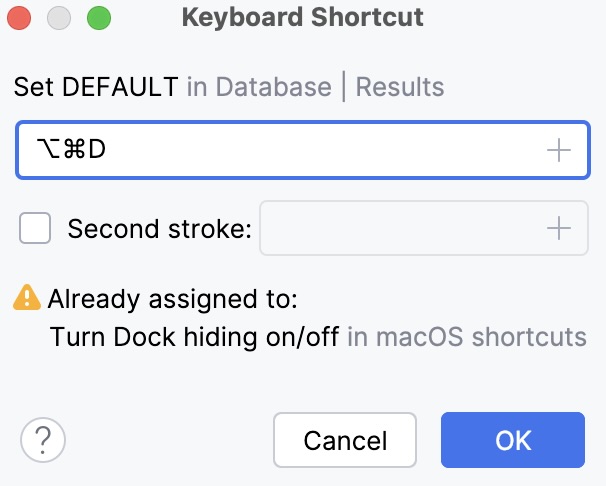Click the 'in macOS shortcuts' gray text
The height and width of the screenshot is (486, 606).
[x=467, y=337]
